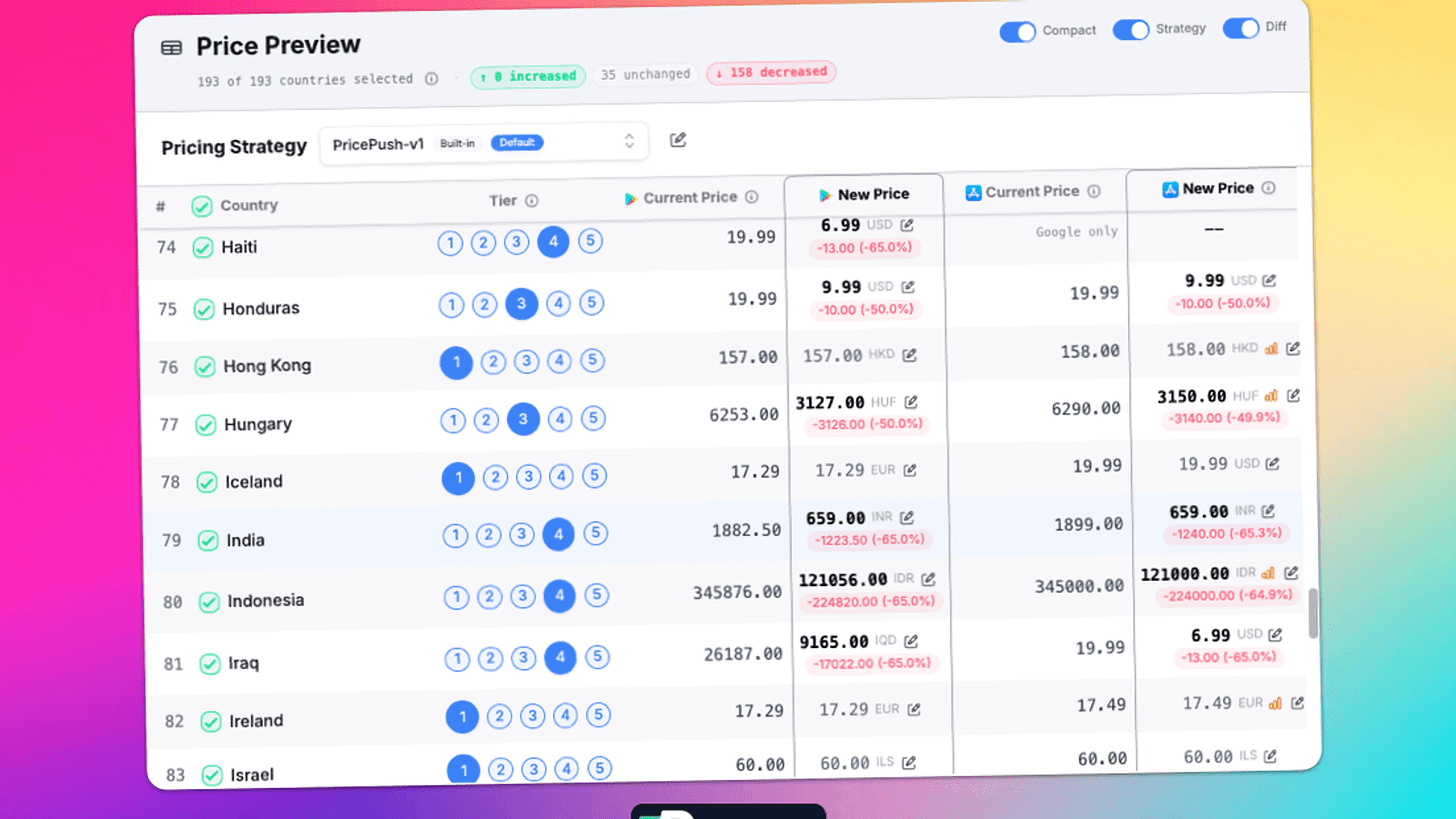Click the 0 increased filter badge
Image resolution: width=1456 pixels, height=819 pixels.
pos(528,76)
